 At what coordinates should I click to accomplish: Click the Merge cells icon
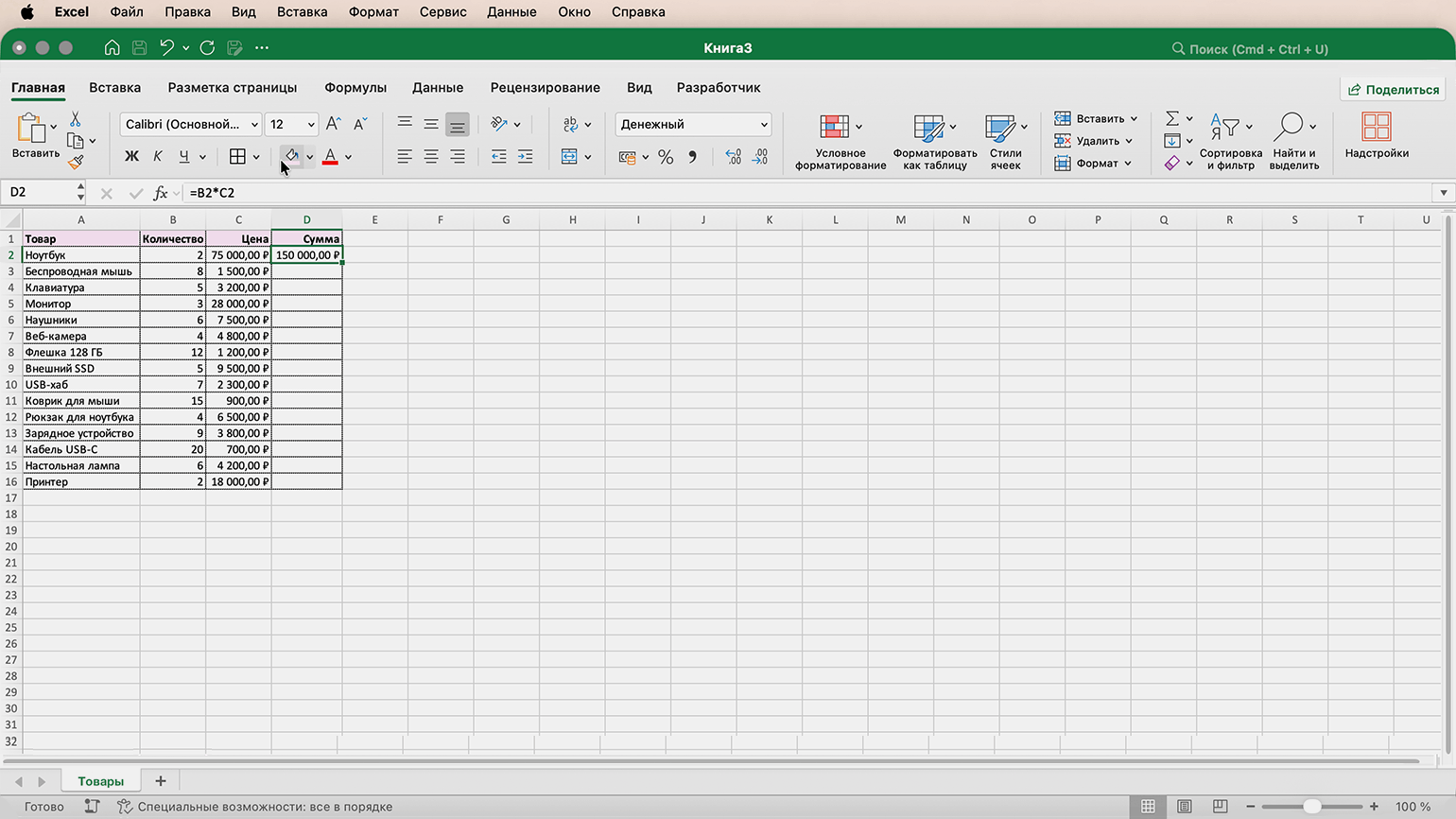pos(569,157)
